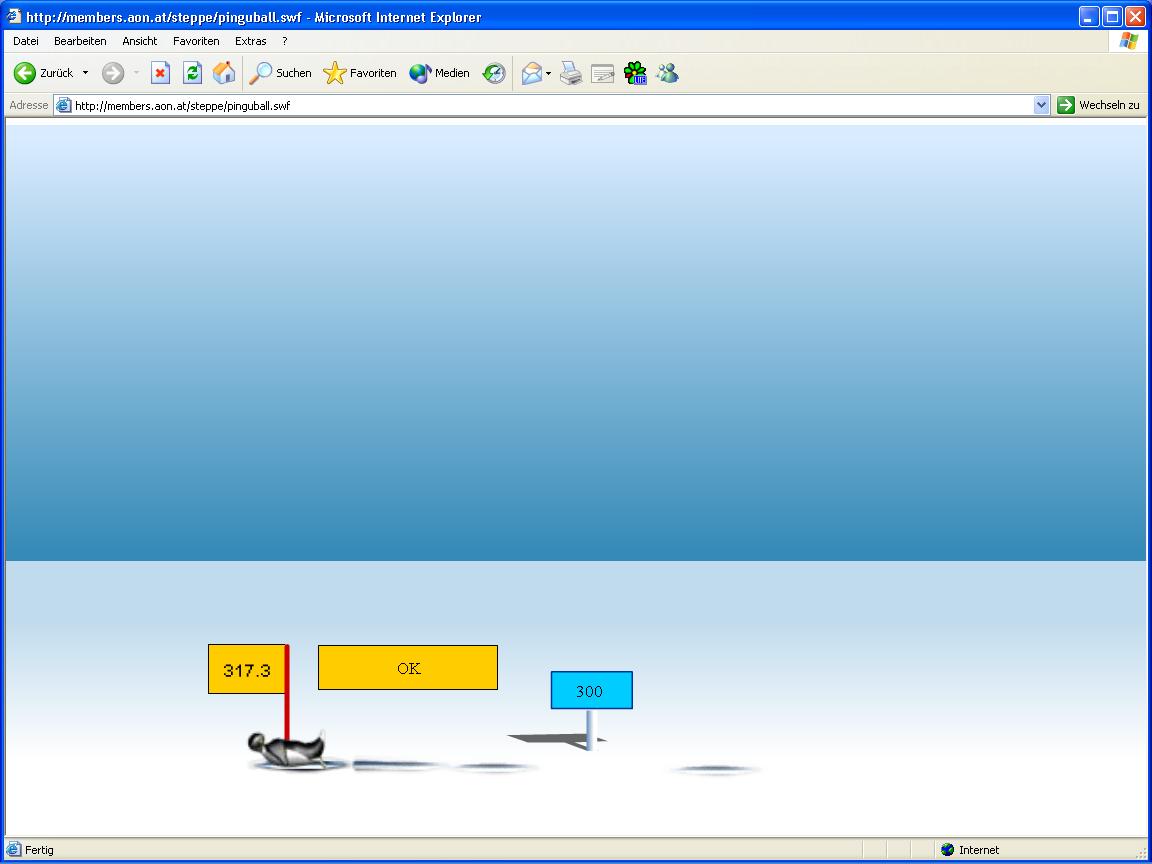Open browsing history (Verlauf) icon
The height and width of the screenshot is (864, 1152).
point(494,73)
